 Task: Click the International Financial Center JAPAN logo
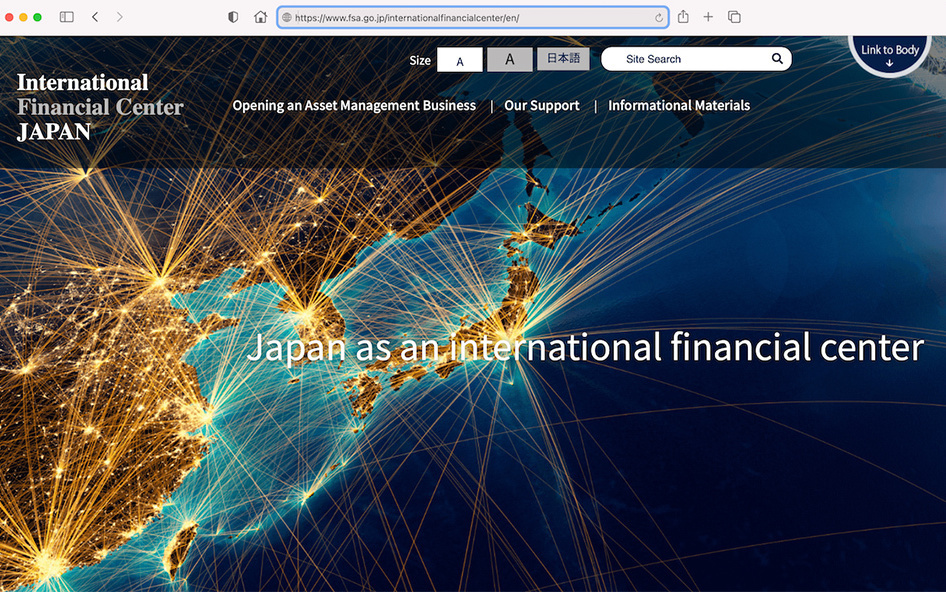click(x=98, y=106)
